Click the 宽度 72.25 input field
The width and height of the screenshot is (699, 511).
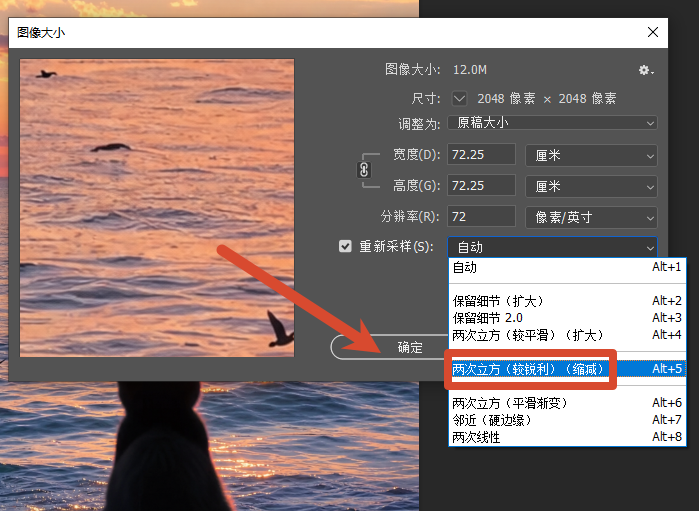(481, 154)
